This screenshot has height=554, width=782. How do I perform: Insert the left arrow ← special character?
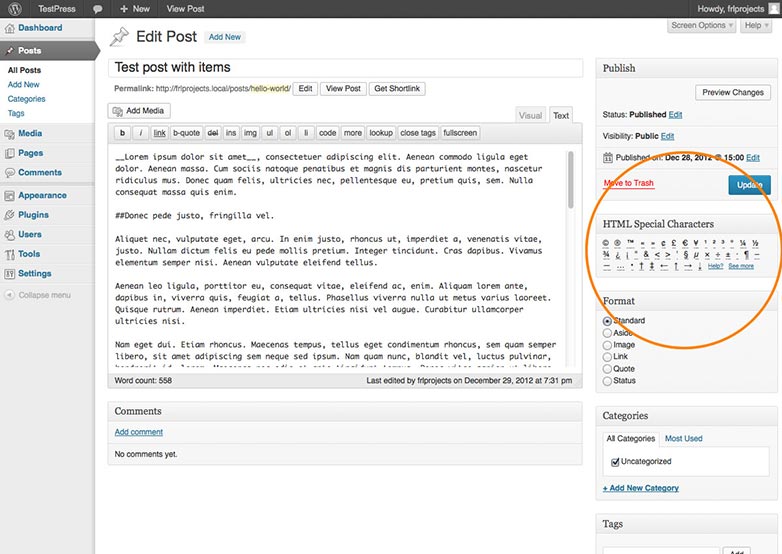664,266
